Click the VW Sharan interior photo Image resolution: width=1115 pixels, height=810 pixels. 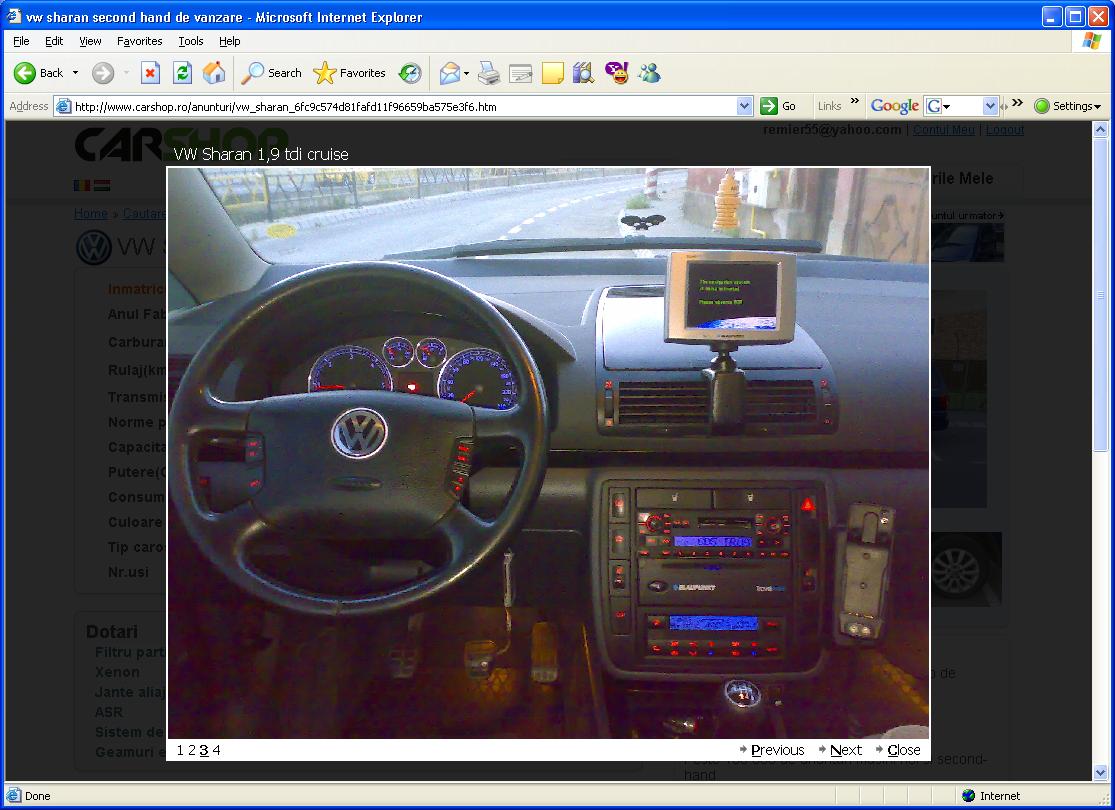[548, 453]
